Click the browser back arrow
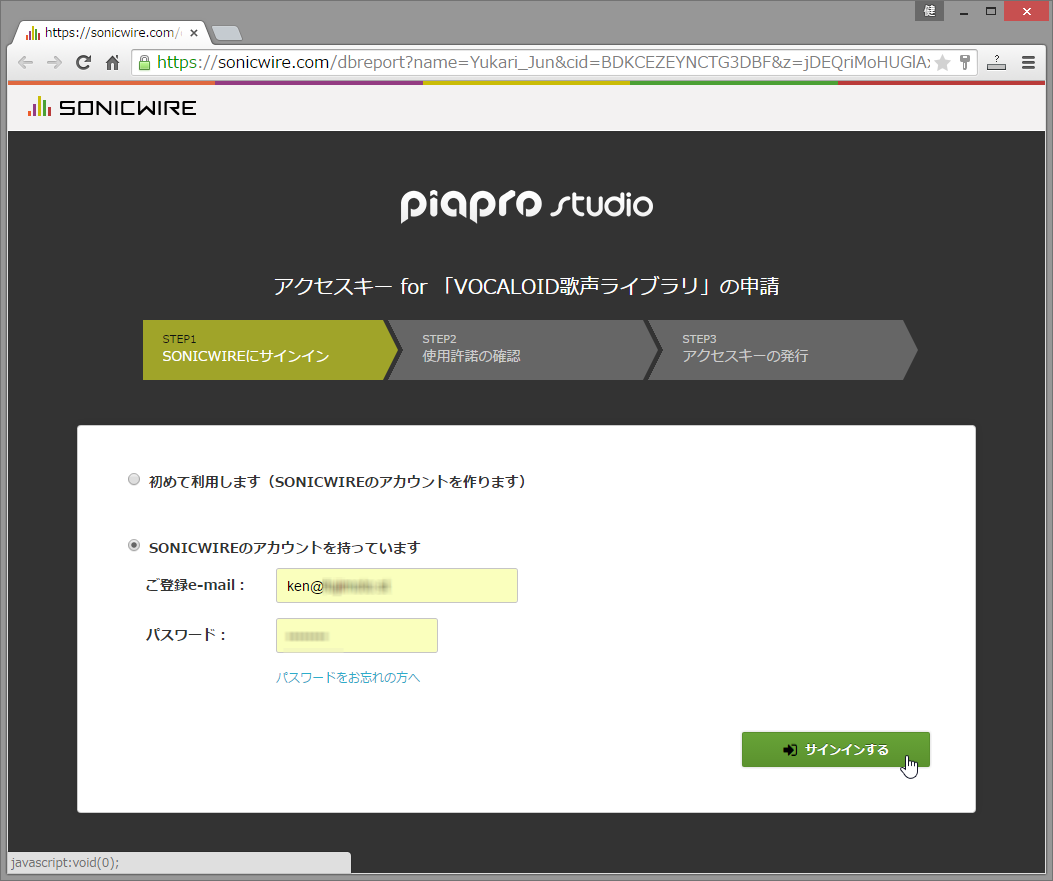 click(26, 62)
